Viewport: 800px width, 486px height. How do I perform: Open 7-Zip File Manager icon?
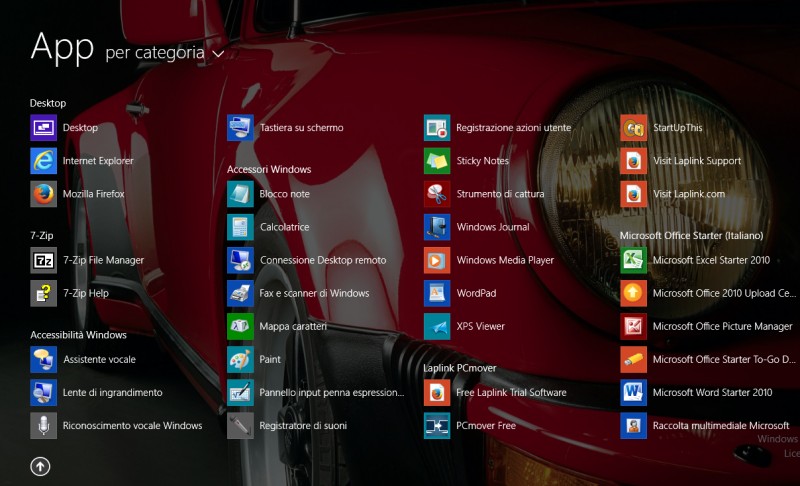pos(43,260)
